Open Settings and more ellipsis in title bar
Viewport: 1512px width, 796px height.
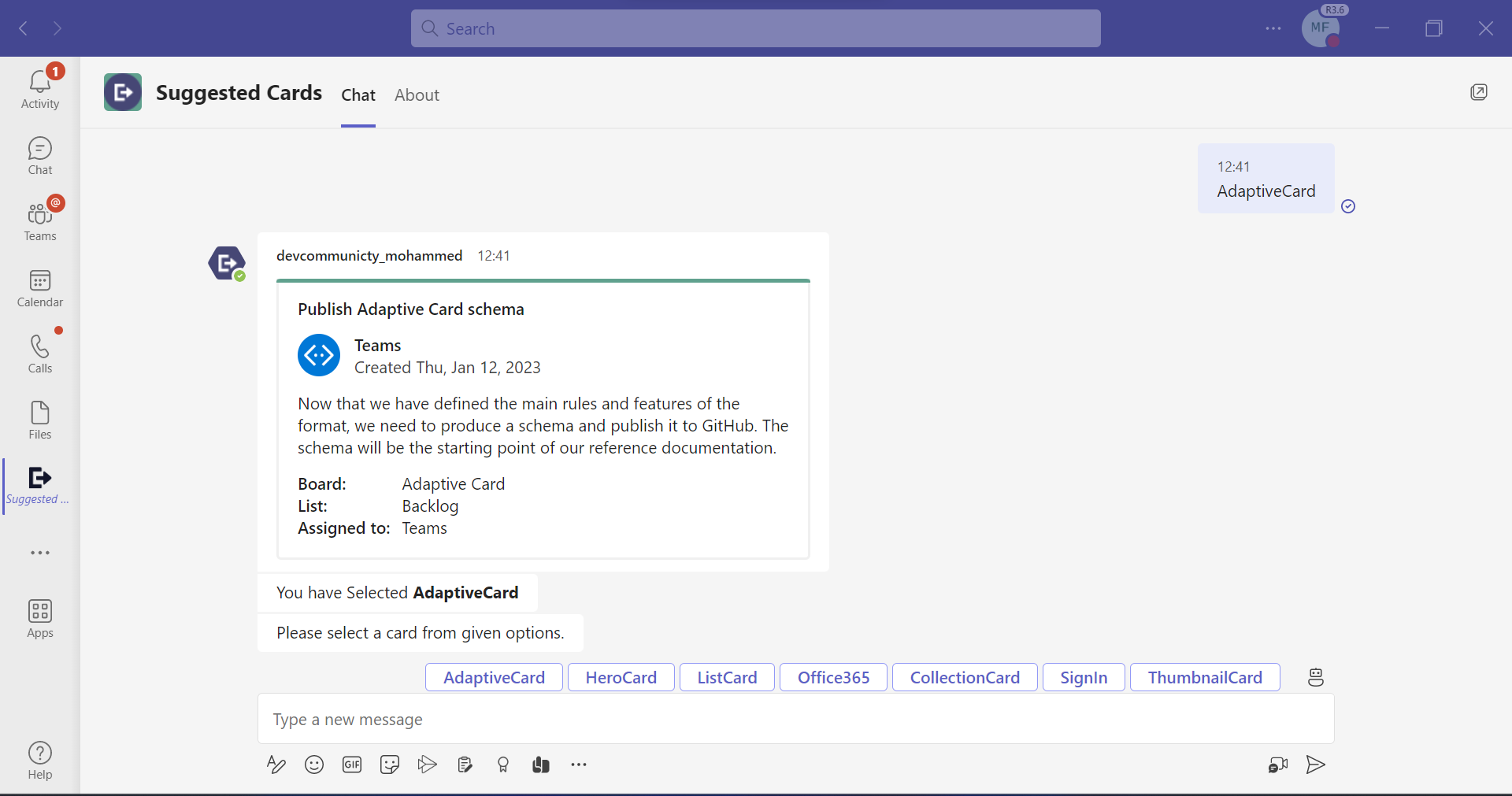(1273, 28)
